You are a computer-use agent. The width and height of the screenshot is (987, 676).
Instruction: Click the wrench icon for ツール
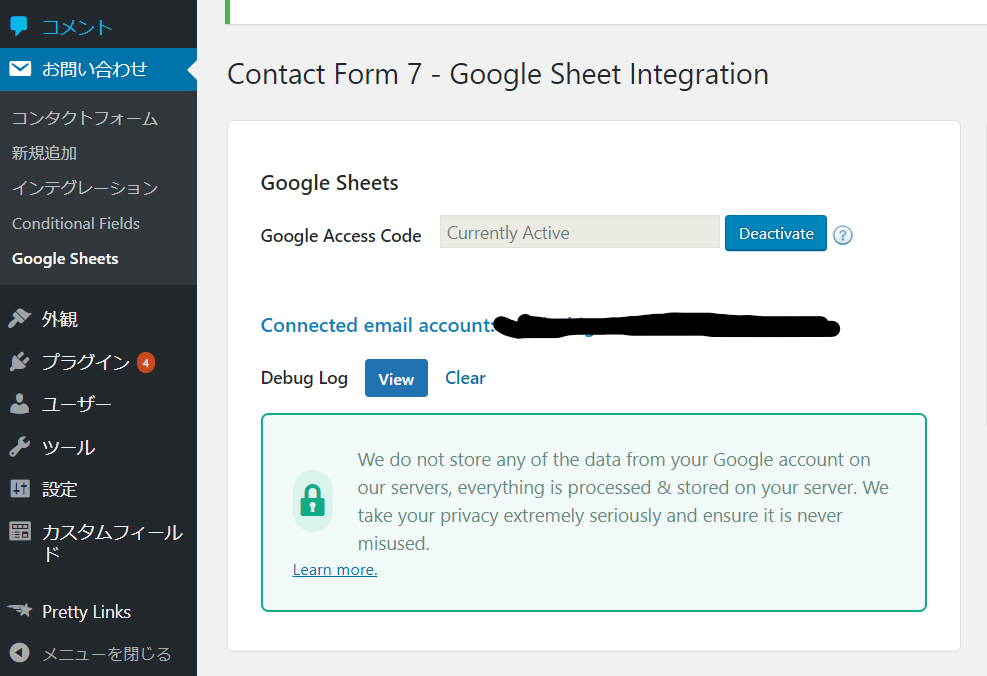20,447
